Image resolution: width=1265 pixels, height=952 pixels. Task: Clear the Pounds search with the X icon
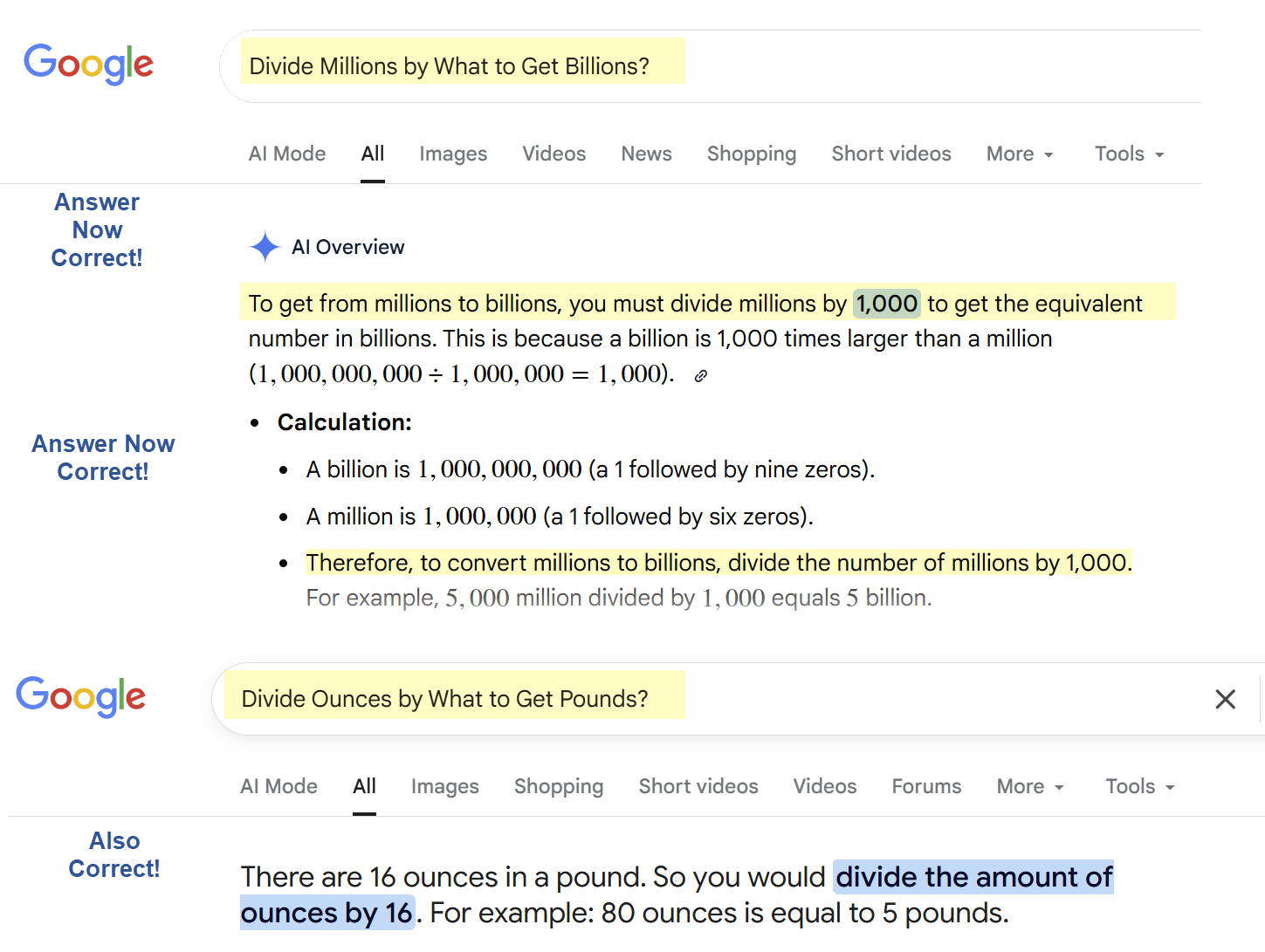pos(1225,699)
